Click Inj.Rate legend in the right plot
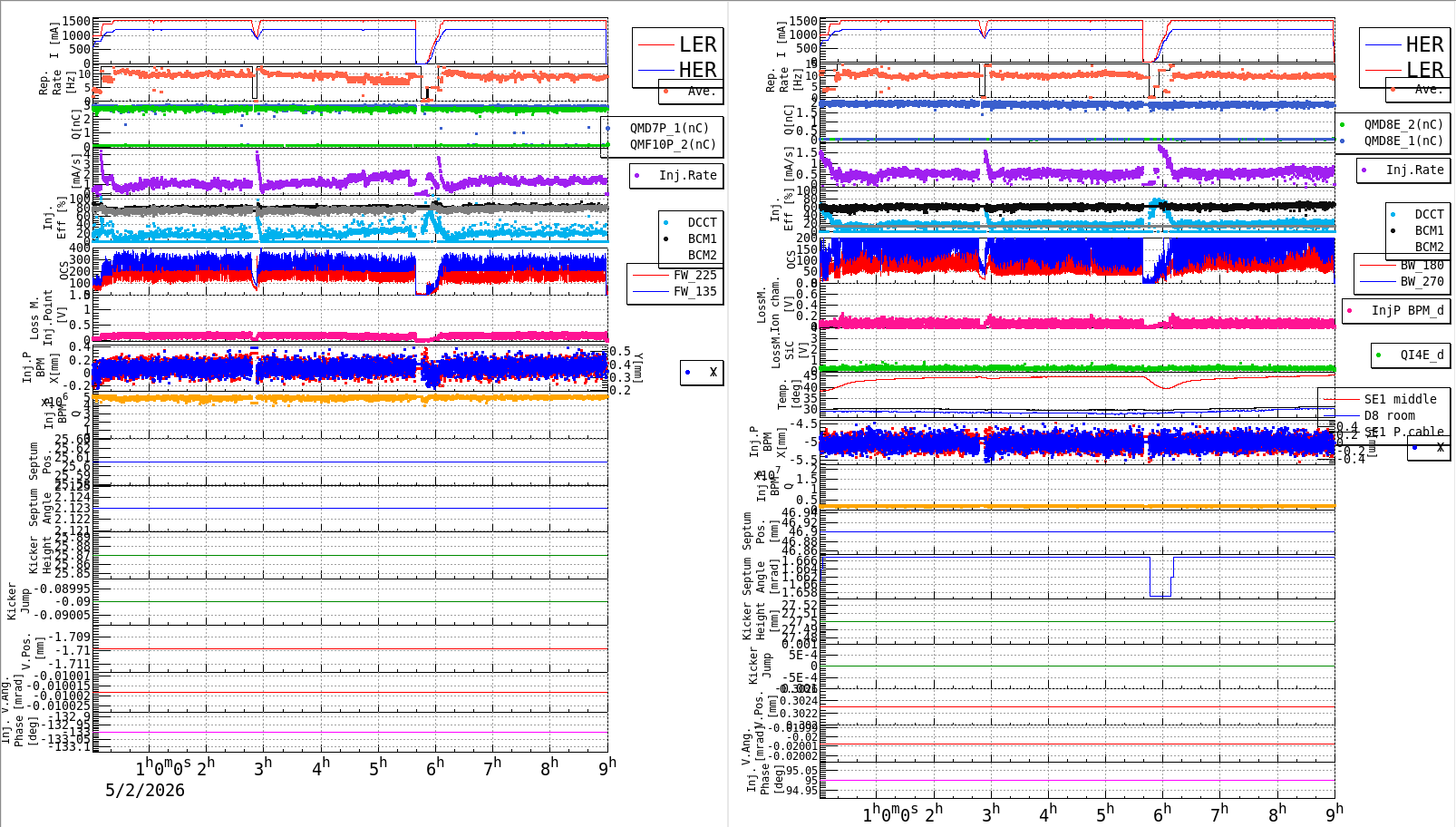 tap(1414, 170)
